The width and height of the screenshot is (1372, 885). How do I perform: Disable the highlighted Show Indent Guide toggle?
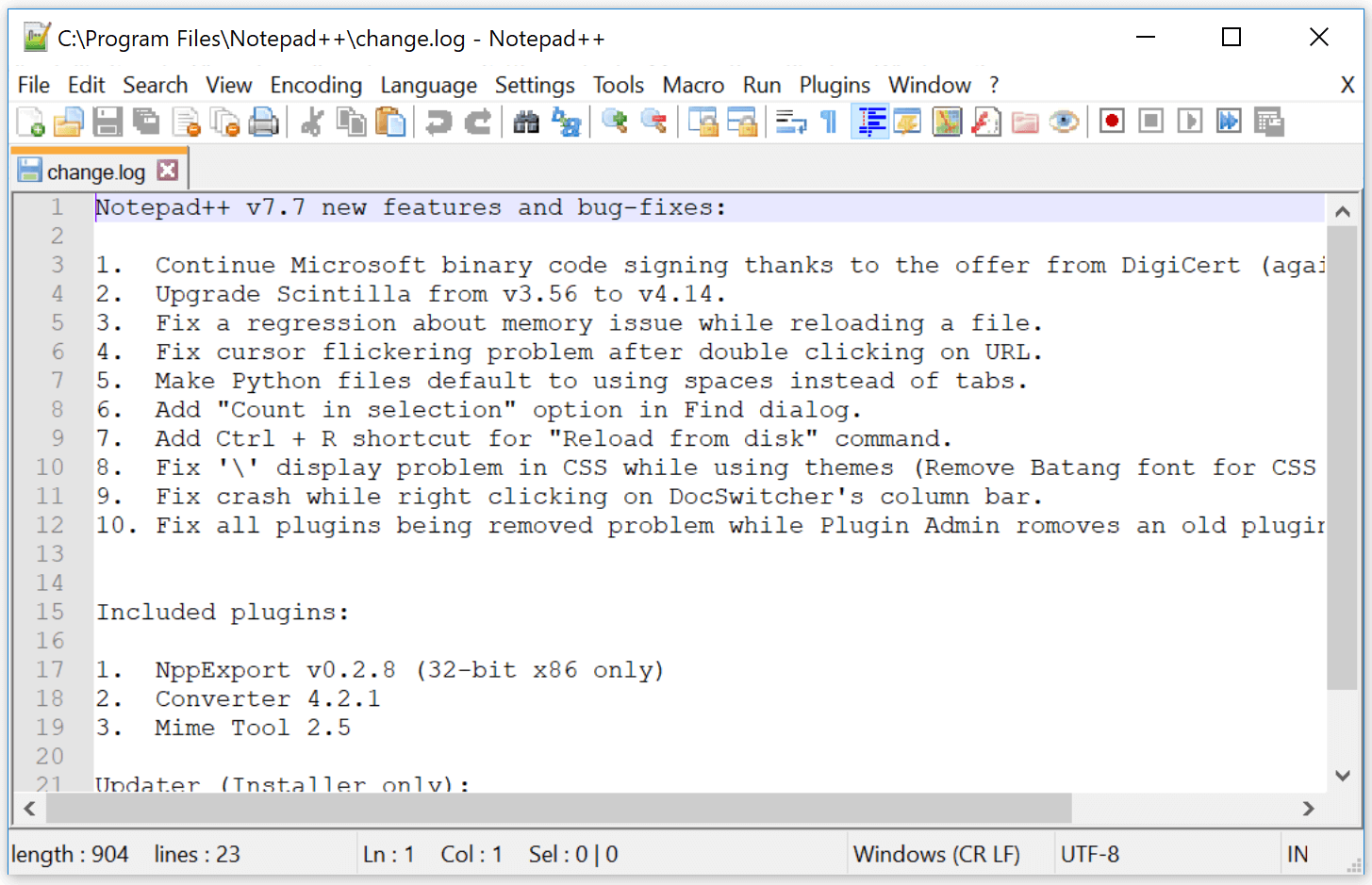869,121
